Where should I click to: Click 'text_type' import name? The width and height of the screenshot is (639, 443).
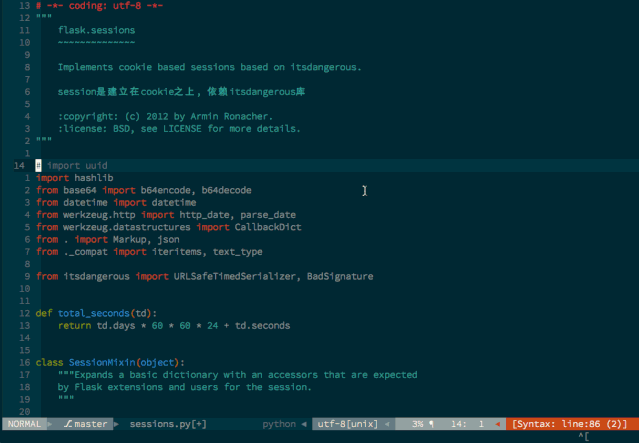pyautogui.click(x=238, y=252)
